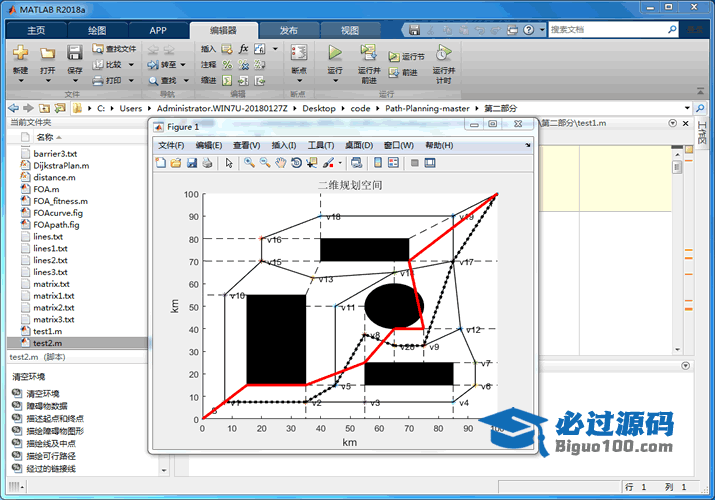Switch to the APP ribbon tab

pos(158,31)
